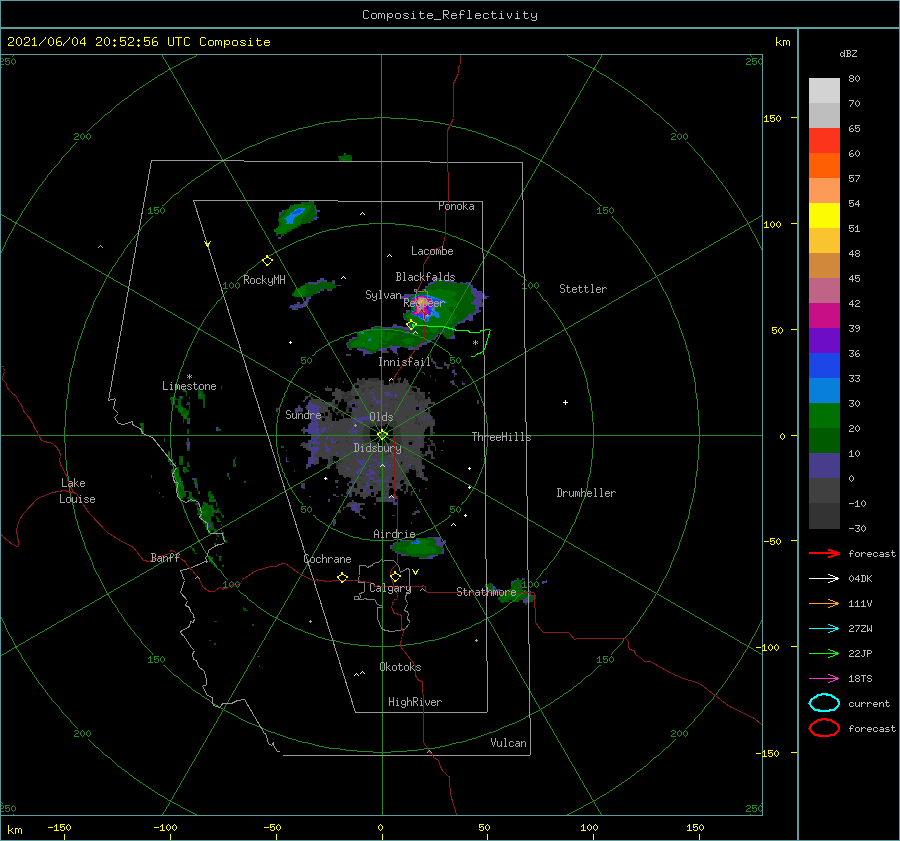
Task: Click the blue-core storm cell north of RockyMH
Action: click(296, 217)
